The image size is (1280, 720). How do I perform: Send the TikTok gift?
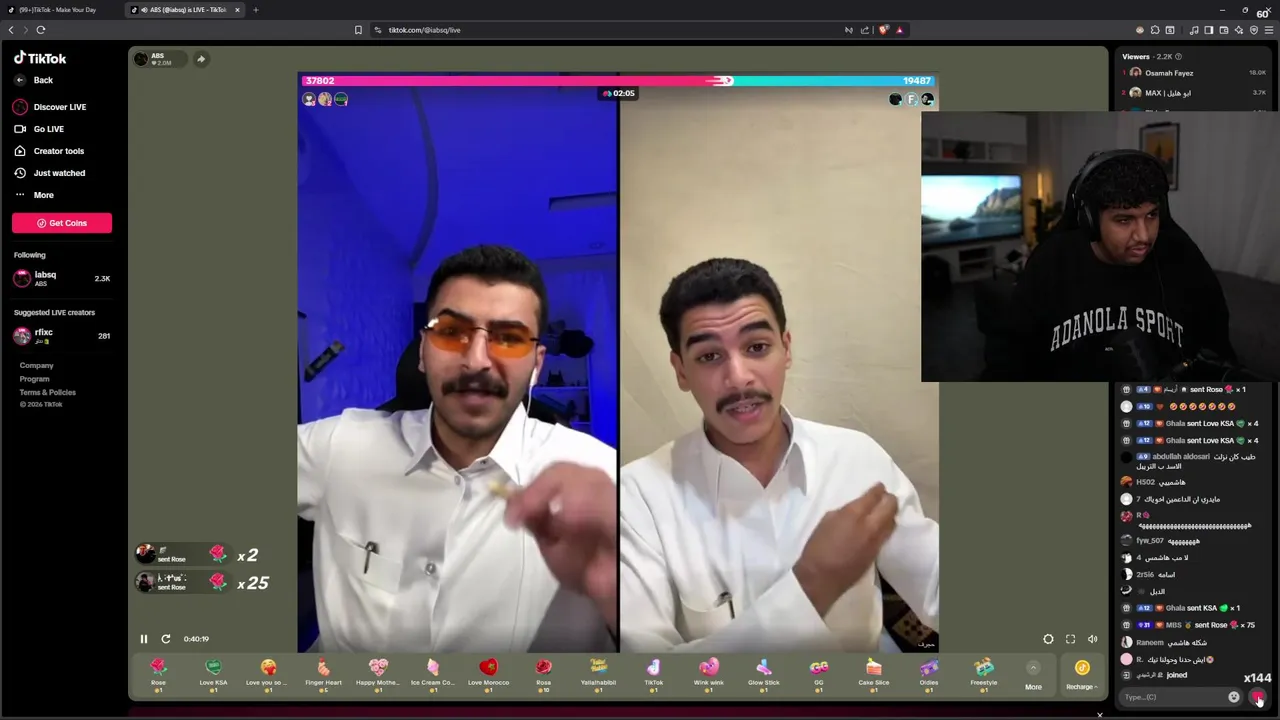(x=653, y=674)
